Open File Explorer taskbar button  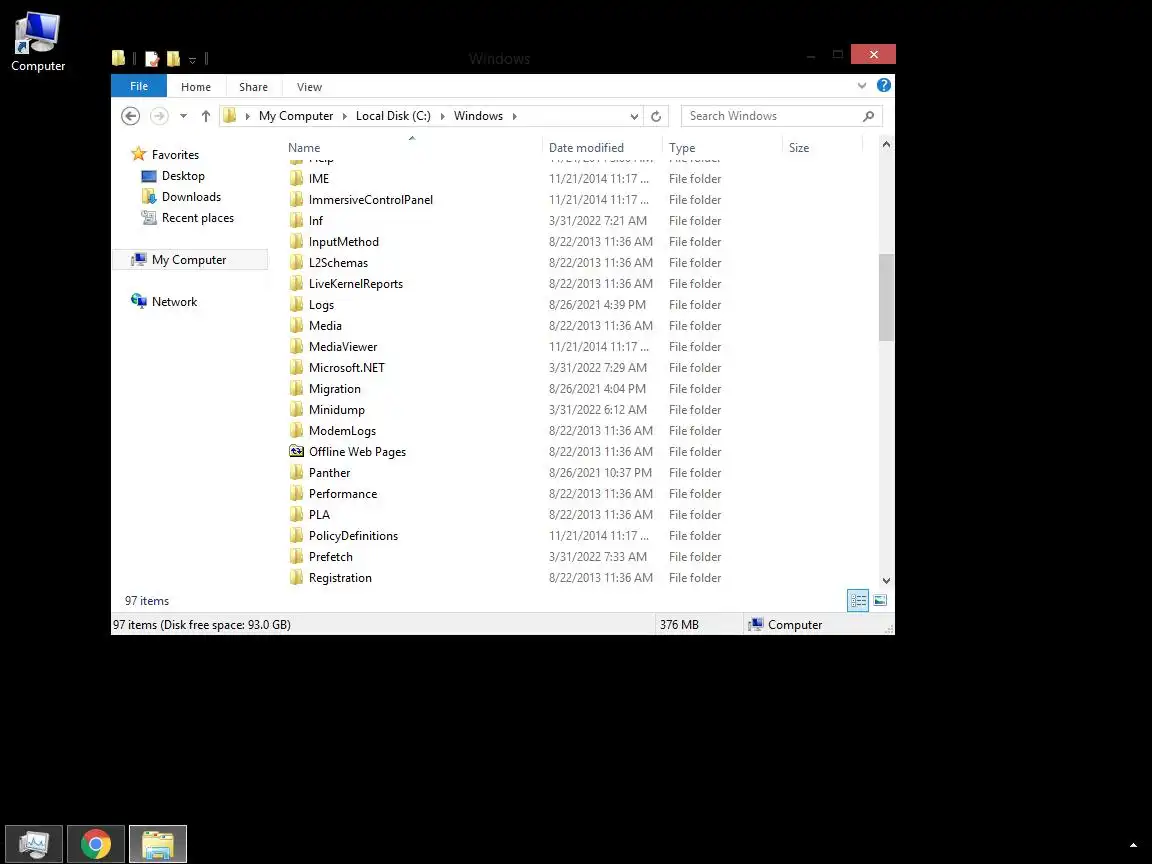(x=158, y=844)
